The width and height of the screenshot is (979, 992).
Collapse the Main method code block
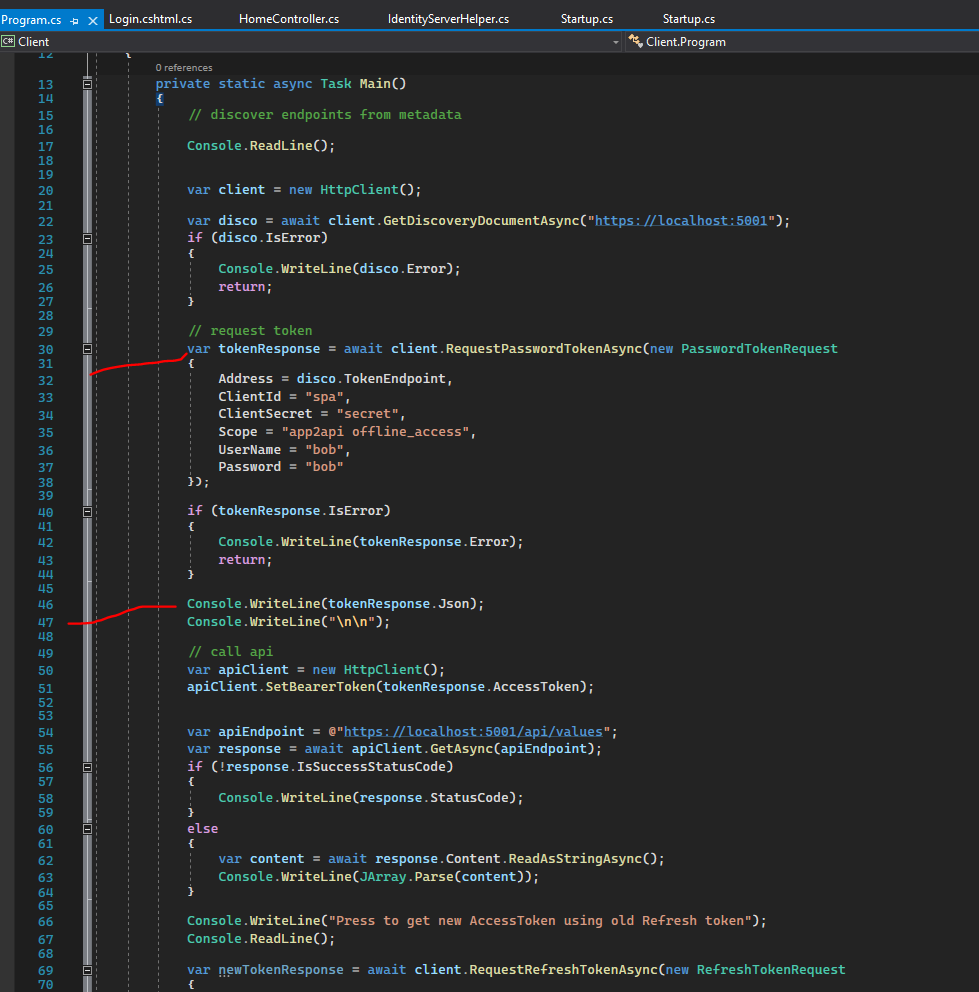coord(87,84)
